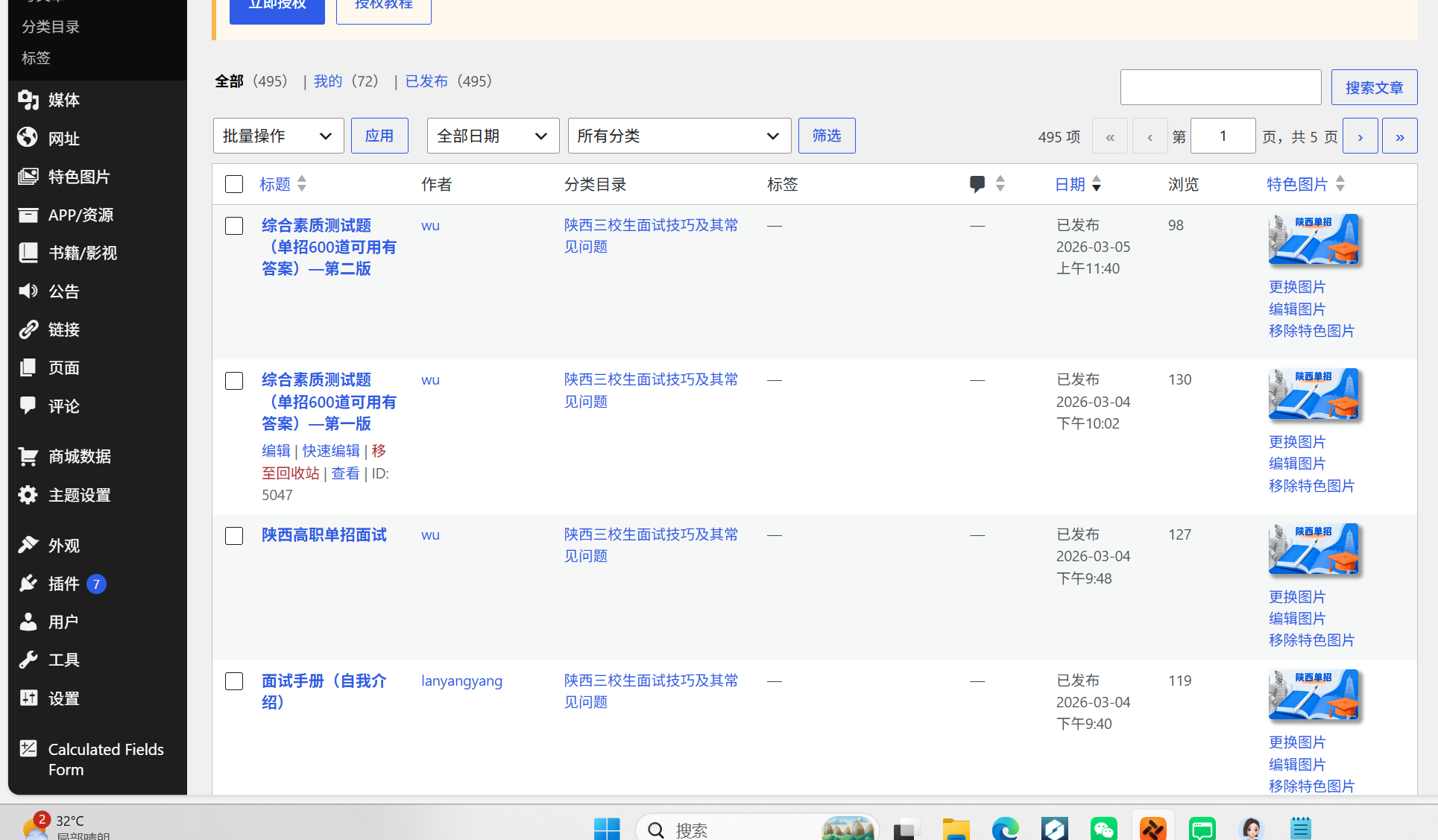Image resolution: width=1438 pixels, height=840 pixels.
Task: Open the 插件 plug icon
Action: click(28, 584)
